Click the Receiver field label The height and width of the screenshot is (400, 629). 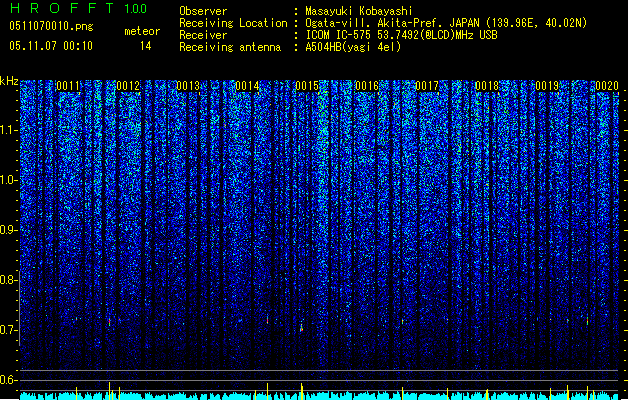(203, 35)
